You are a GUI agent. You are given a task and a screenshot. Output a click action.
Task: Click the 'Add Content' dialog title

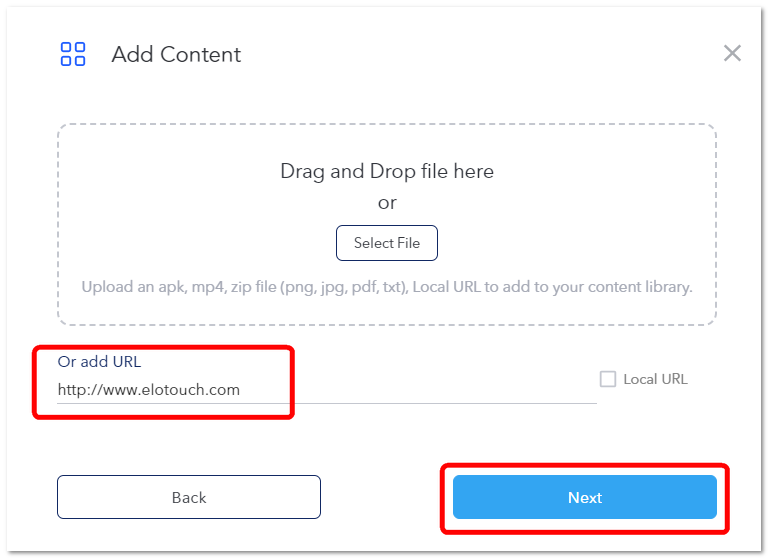pos(176,54)
